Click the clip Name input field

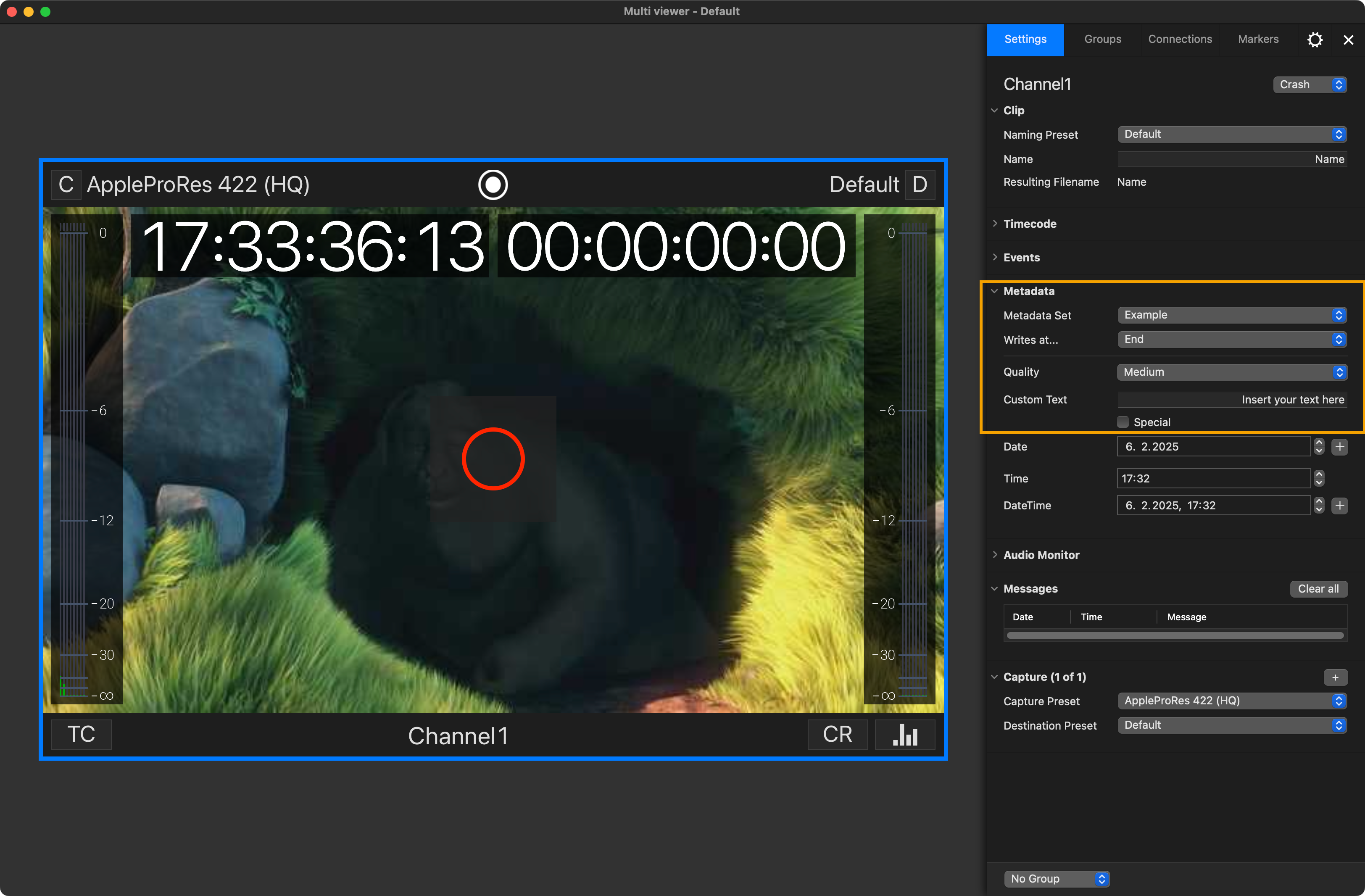pyautogui.click(x=1232, y=159)
